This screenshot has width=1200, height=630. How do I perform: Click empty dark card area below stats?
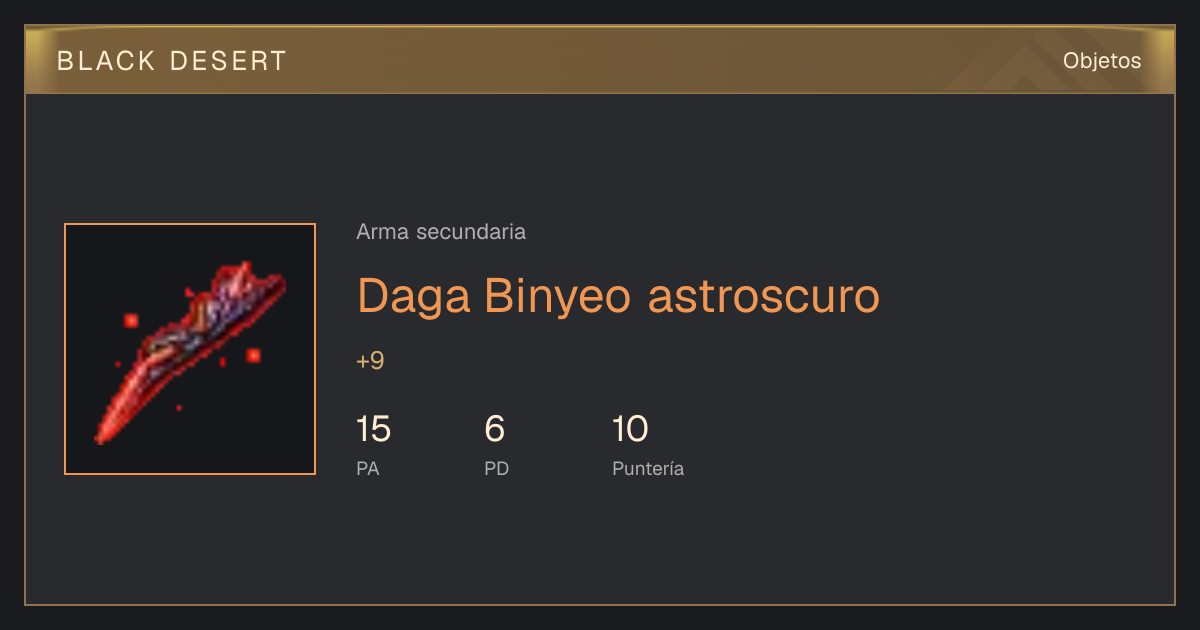pos(600,545)
